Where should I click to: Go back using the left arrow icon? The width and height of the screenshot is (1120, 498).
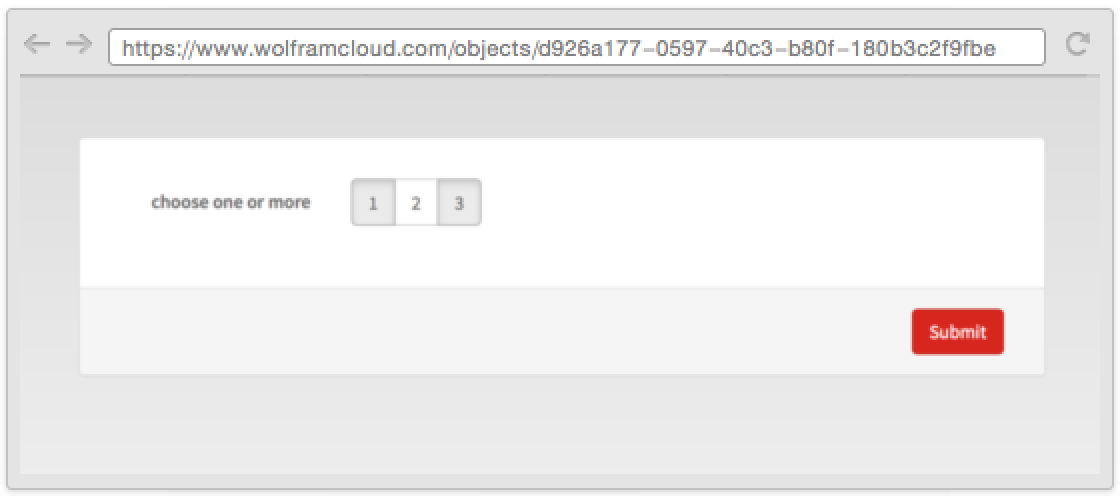coord(36,45)
